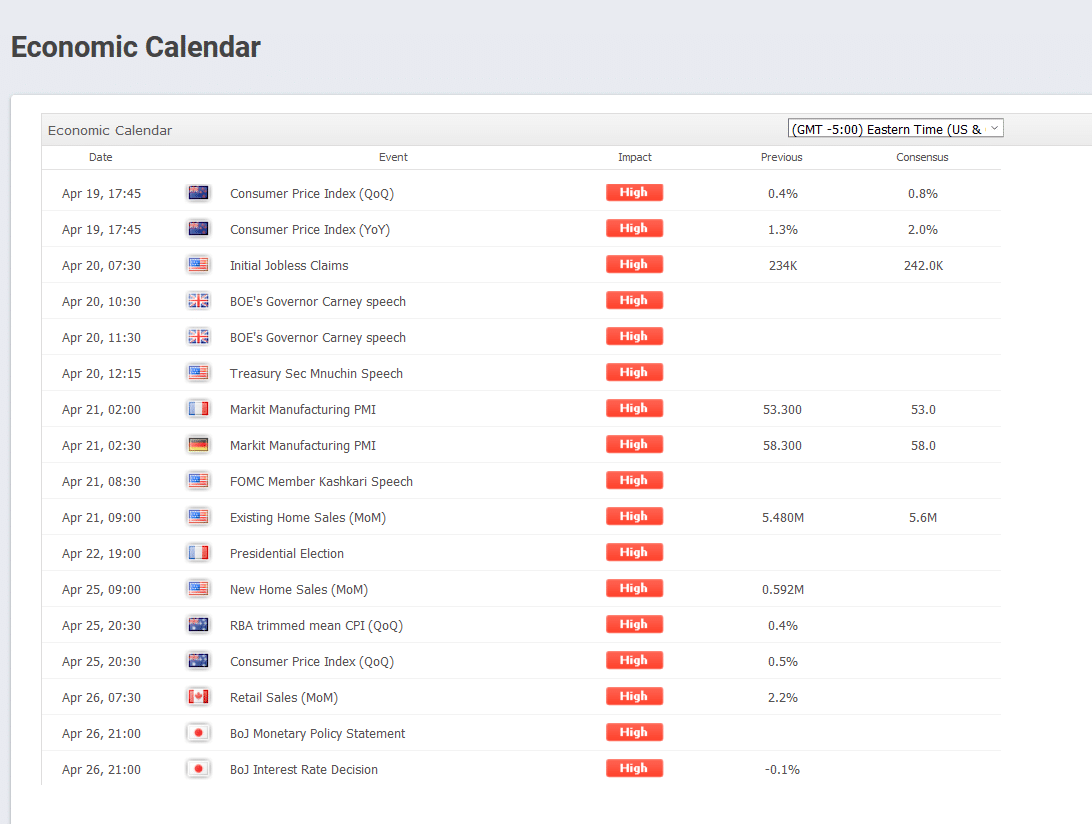Click the High badge for New Home Sales
The width and height of the screenshot is (1092, 824).
click(x=634, y=589)
